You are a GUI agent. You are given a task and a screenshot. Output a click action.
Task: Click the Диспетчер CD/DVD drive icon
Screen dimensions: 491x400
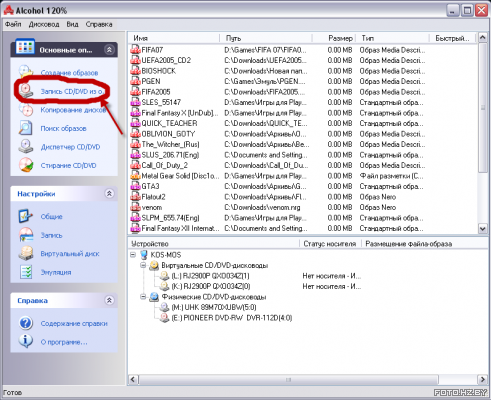pos(26,147)
